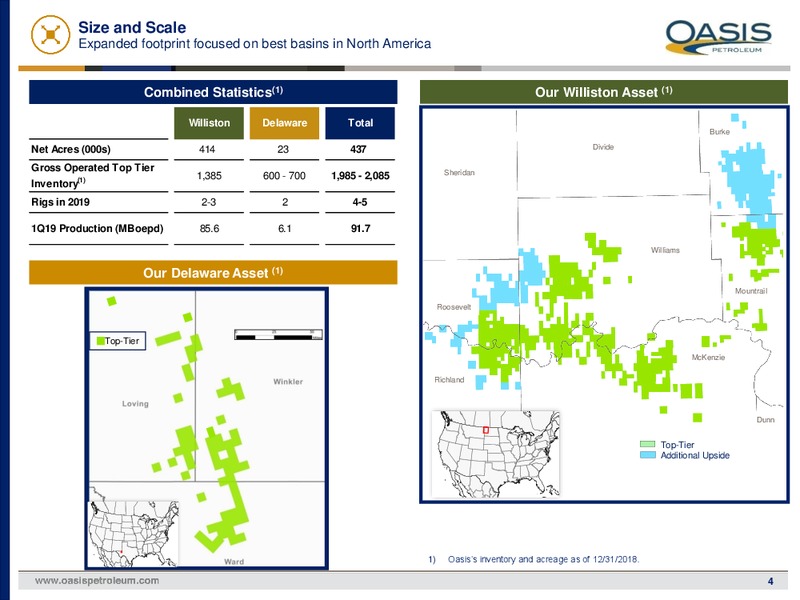Click the total inventory value 1,985 - 2,085
Image resolution: width=800 pixels, height=600 pixels.
(x=360, y=176)
